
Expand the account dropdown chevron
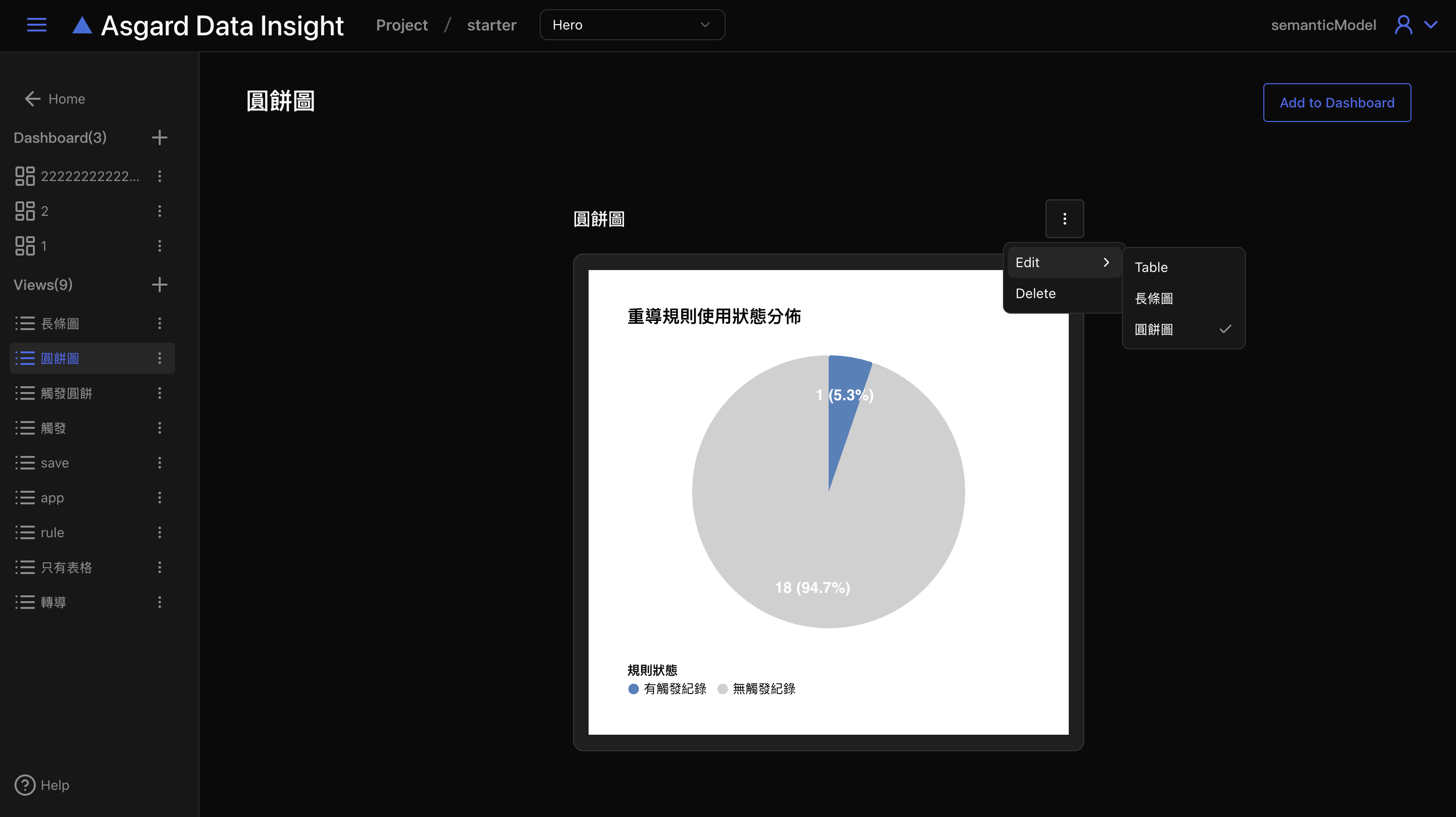pyautogui.click(x=1430, y=25)
